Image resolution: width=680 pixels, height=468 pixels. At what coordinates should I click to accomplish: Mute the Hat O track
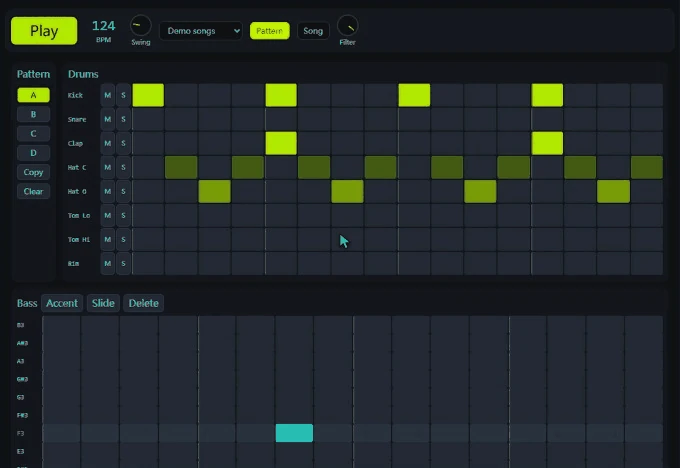[108, 191]
